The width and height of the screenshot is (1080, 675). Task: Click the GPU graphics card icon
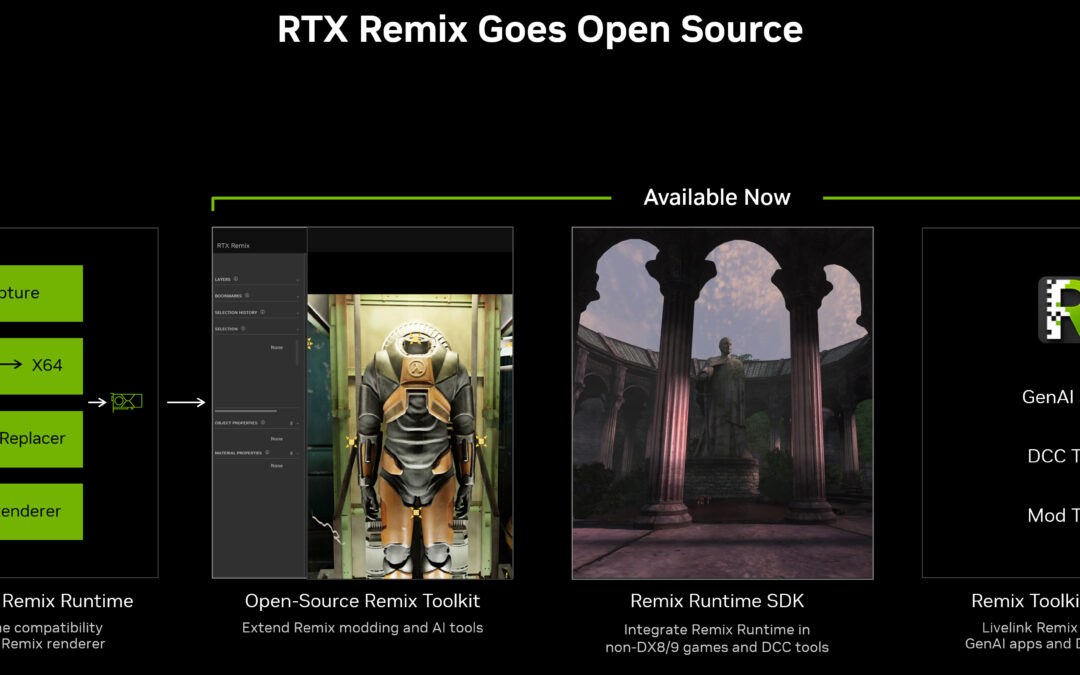(x=126, y=402)
